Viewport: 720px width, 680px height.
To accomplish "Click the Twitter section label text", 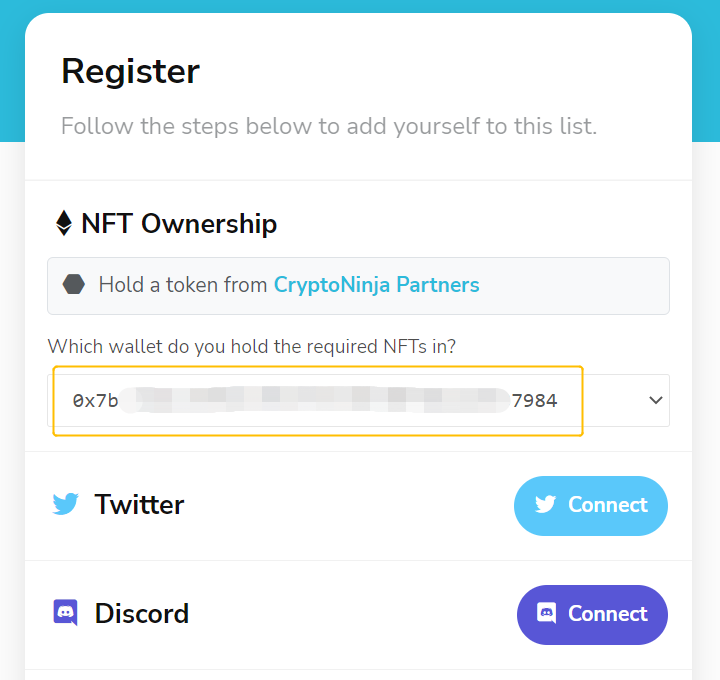I will point(139,504).
